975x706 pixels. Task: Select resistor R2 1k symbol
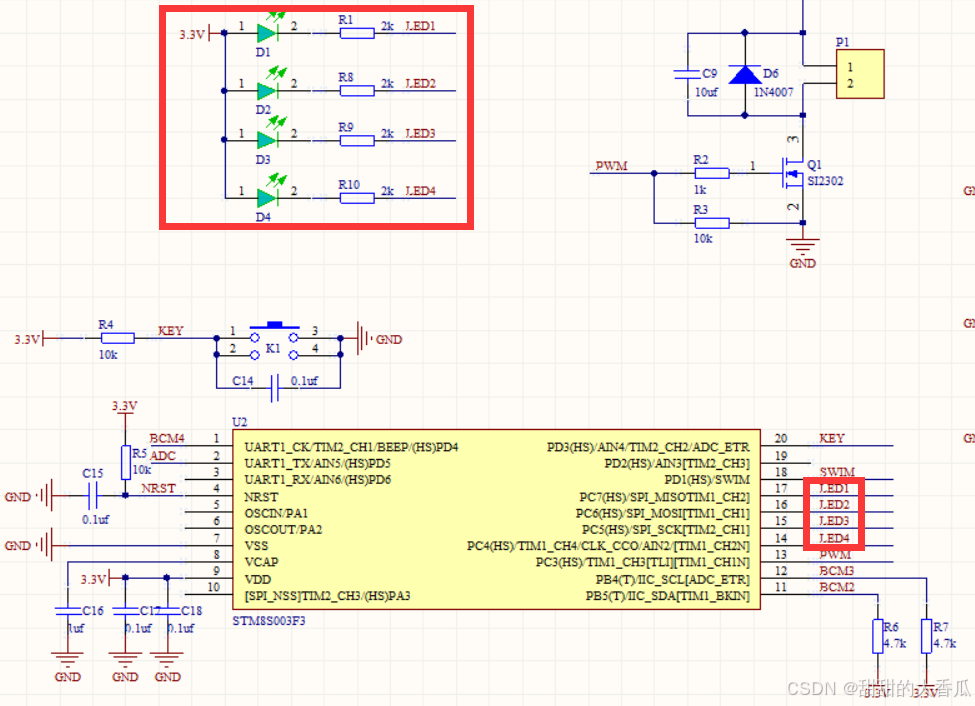click(x=712, y=173)
